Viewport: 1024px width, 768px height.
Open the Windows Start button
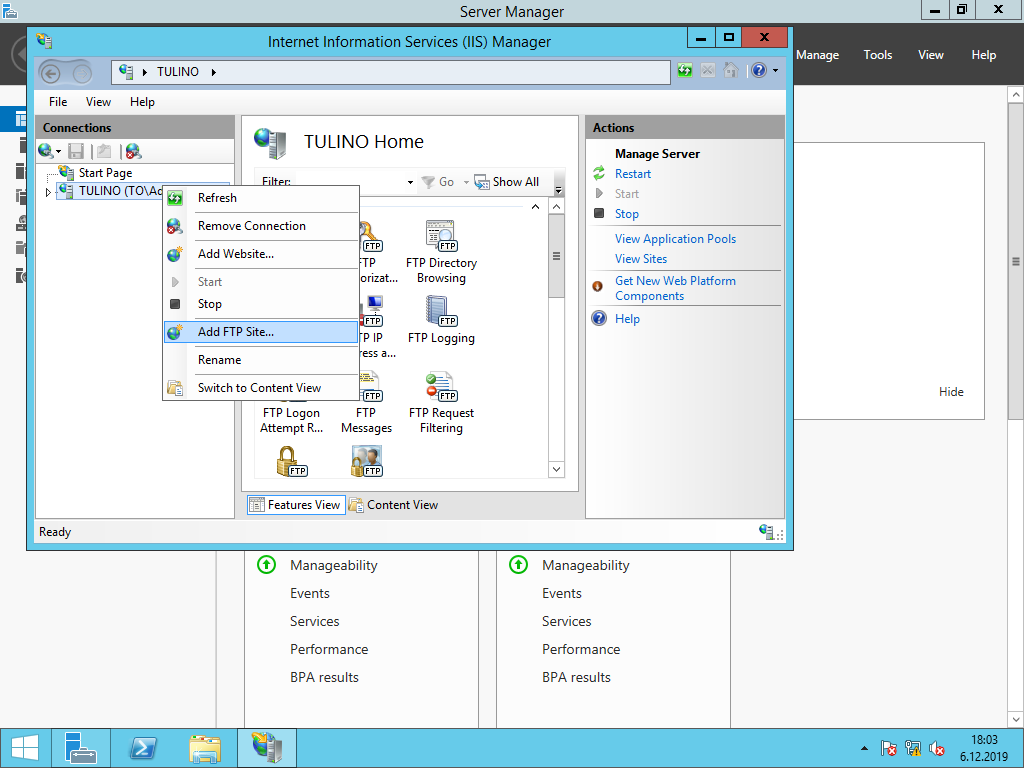pyautogui.click(x=25, y=748)
